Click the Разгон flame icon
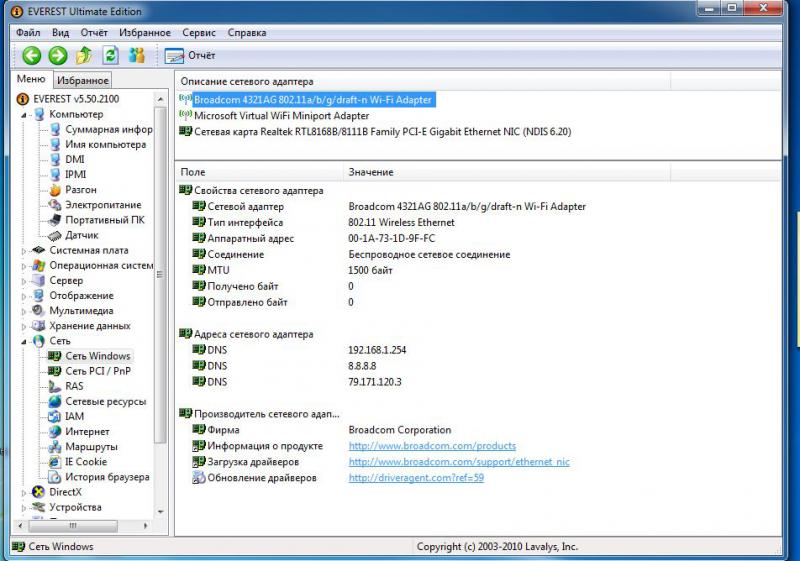 (55, 190)
